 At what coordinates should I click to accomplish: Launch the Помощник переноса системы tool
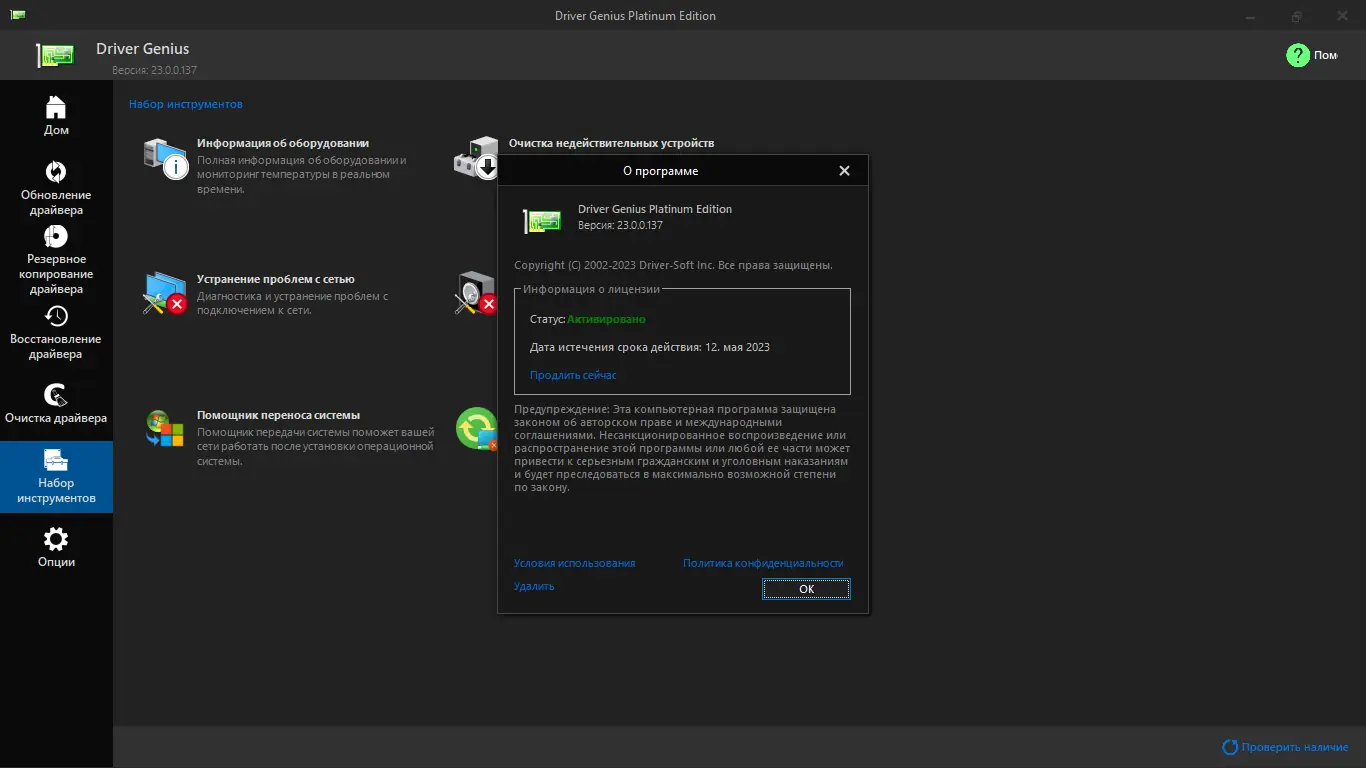278,415
